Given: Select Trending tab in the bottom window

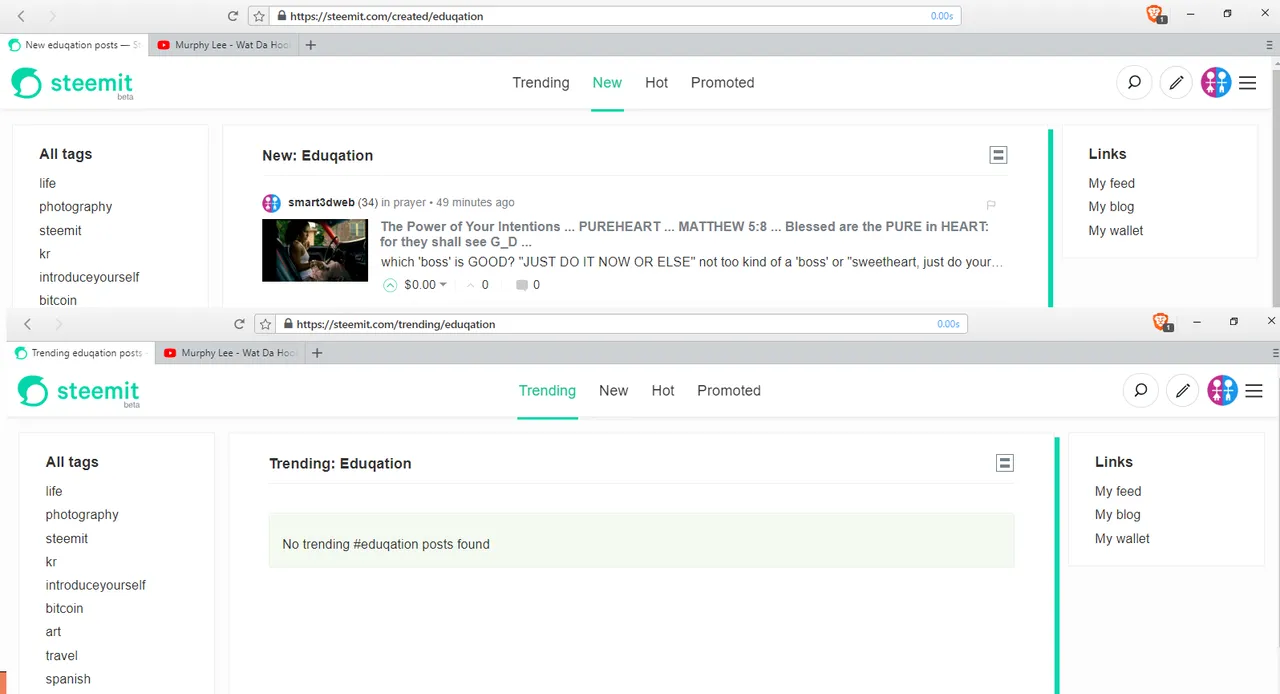Looking at the screenshot, I should point(547,391).
